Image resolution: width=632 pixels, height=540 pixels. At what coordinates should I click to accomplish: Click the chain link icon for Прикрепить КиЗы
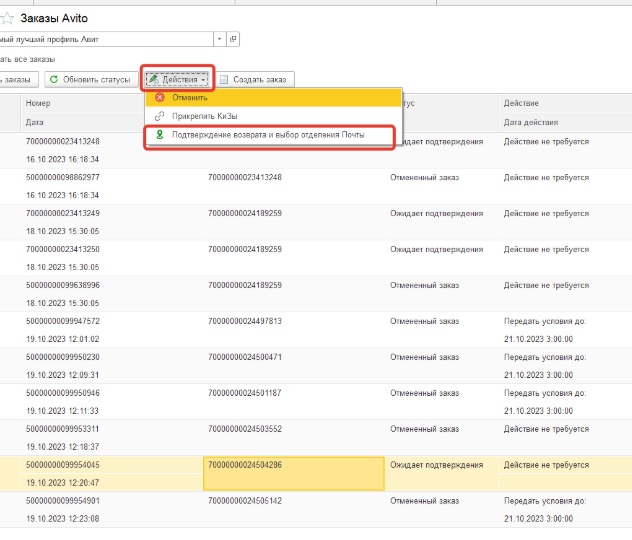pos(158,116)
